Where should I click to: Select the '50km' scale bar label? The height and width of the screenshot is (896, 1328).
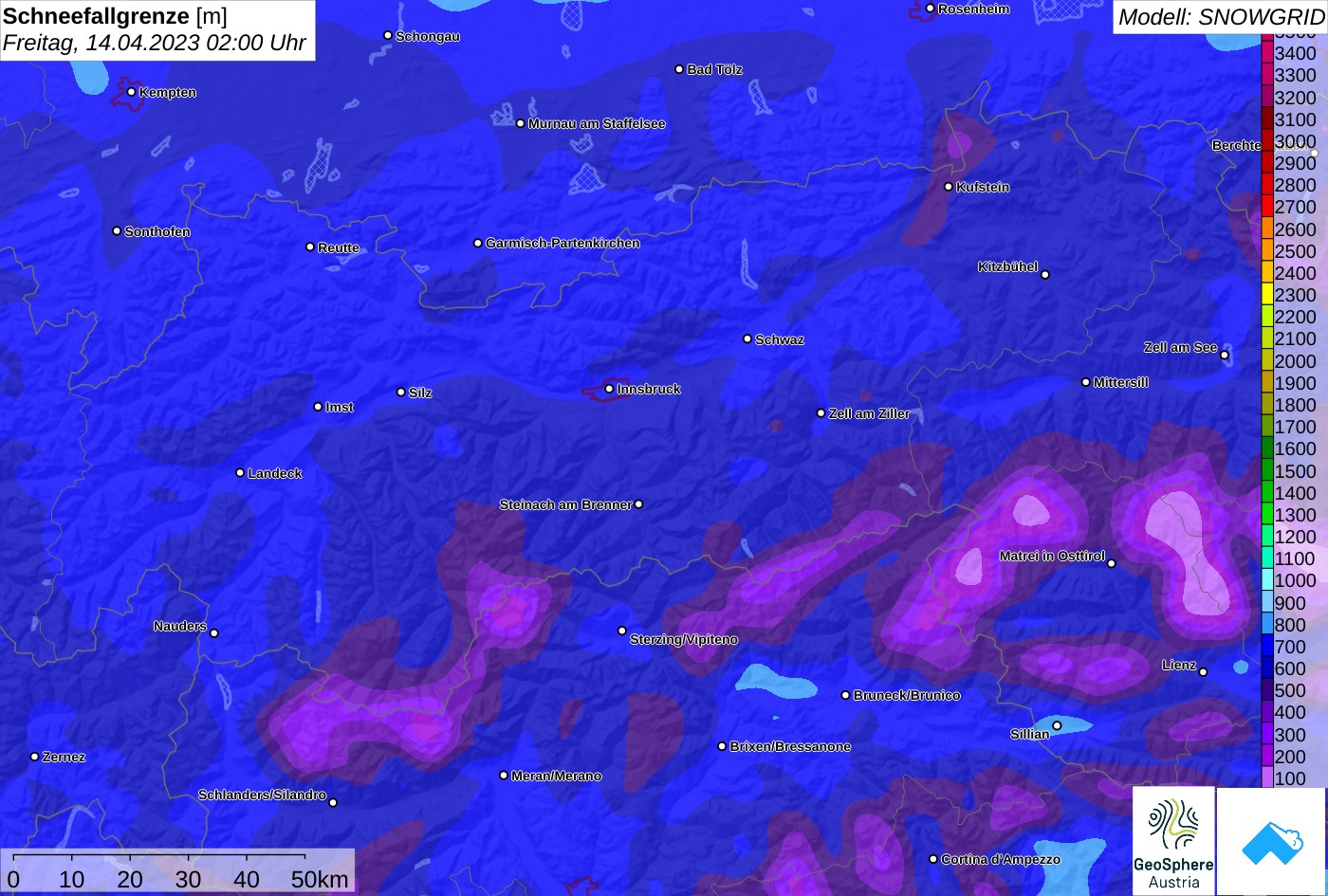click(x=320, y=880)
